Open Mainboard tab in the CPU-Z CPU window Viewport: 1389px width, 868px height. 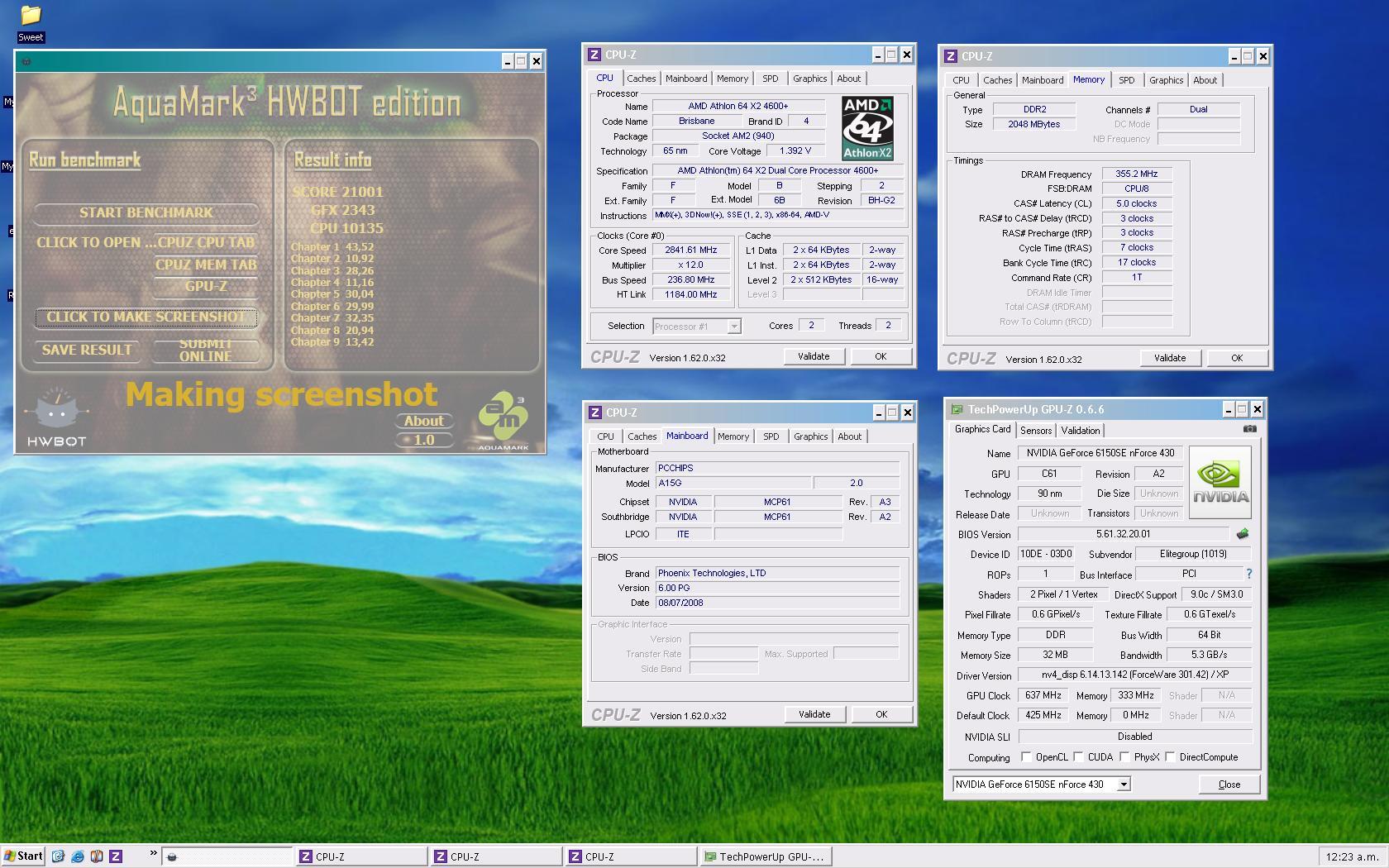[686, 79]
